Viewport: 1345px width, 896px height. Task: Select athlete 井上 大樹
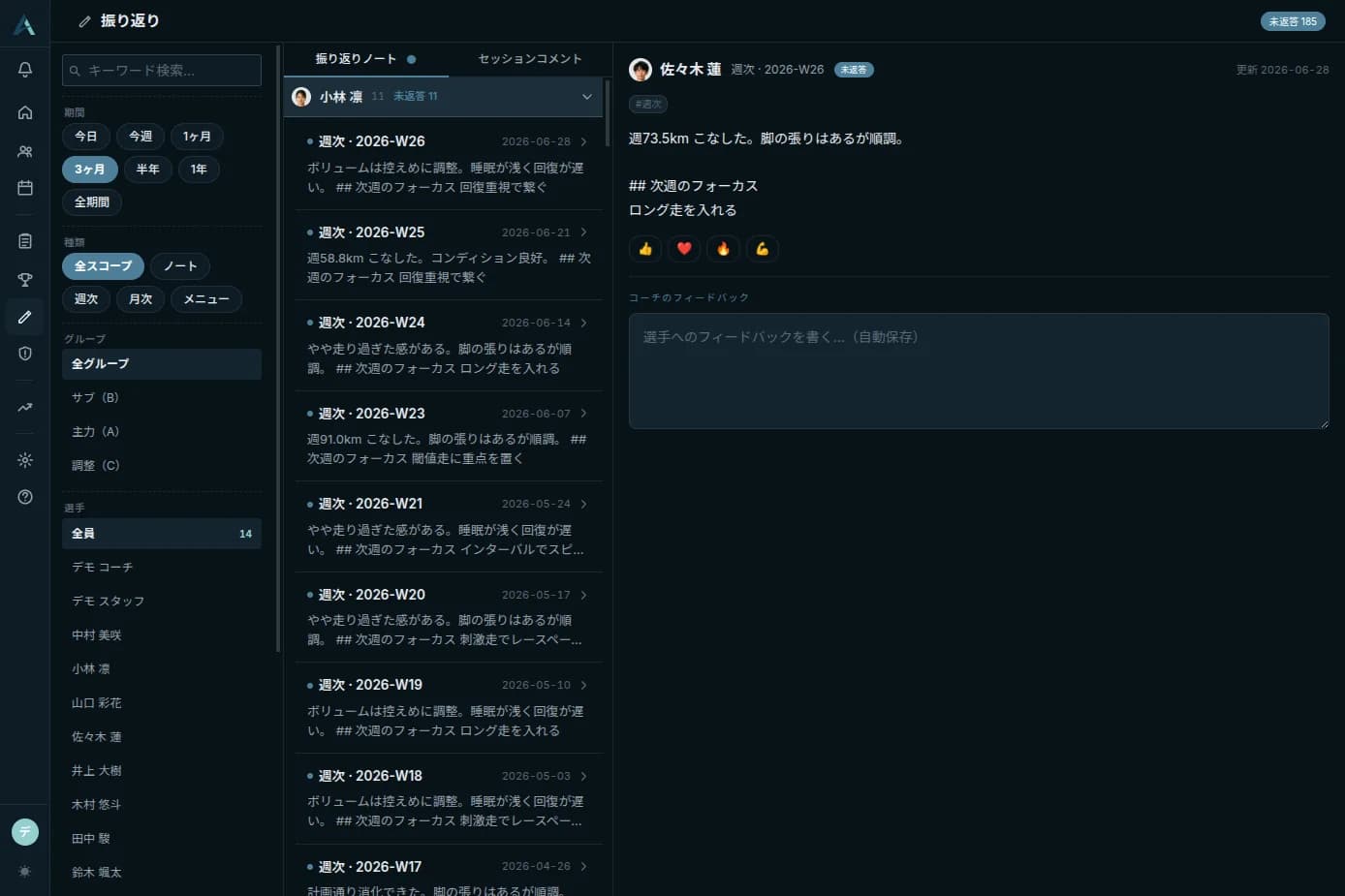coord(162,771)
